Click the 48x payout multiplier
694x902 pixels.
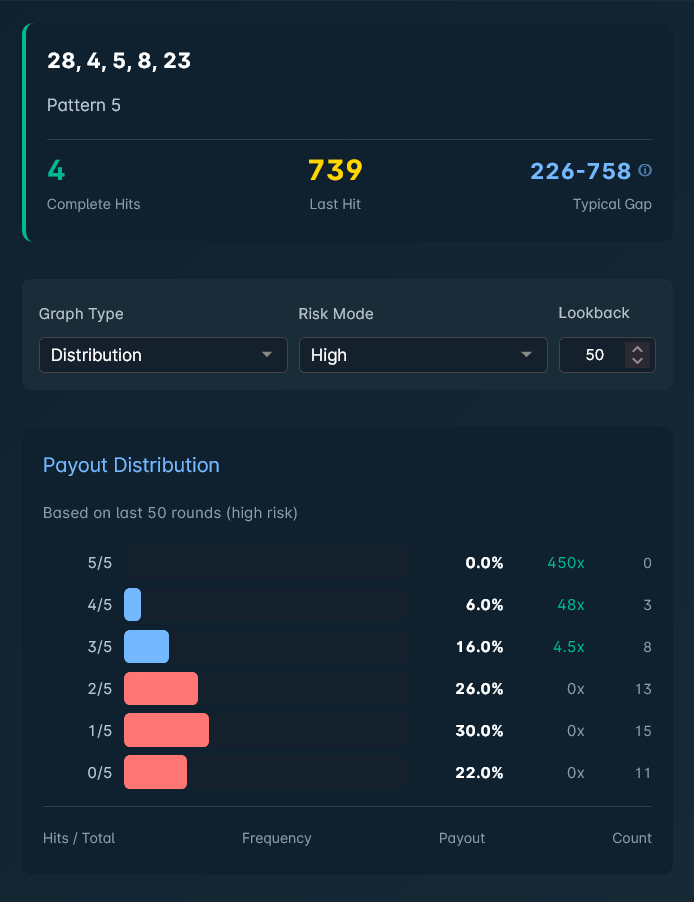(570, 605)
